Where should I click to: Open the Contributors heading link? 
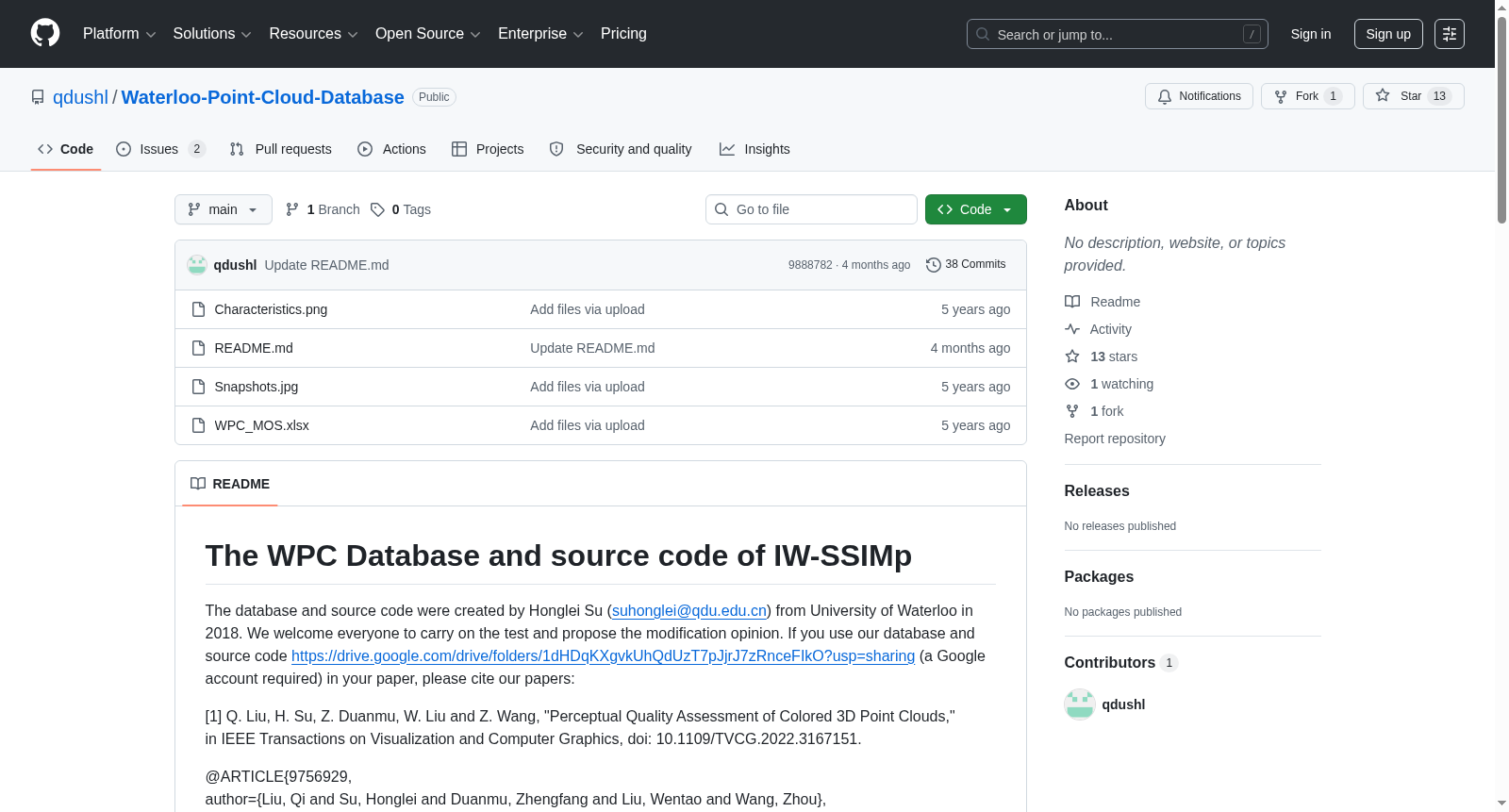pos(1120,662)
